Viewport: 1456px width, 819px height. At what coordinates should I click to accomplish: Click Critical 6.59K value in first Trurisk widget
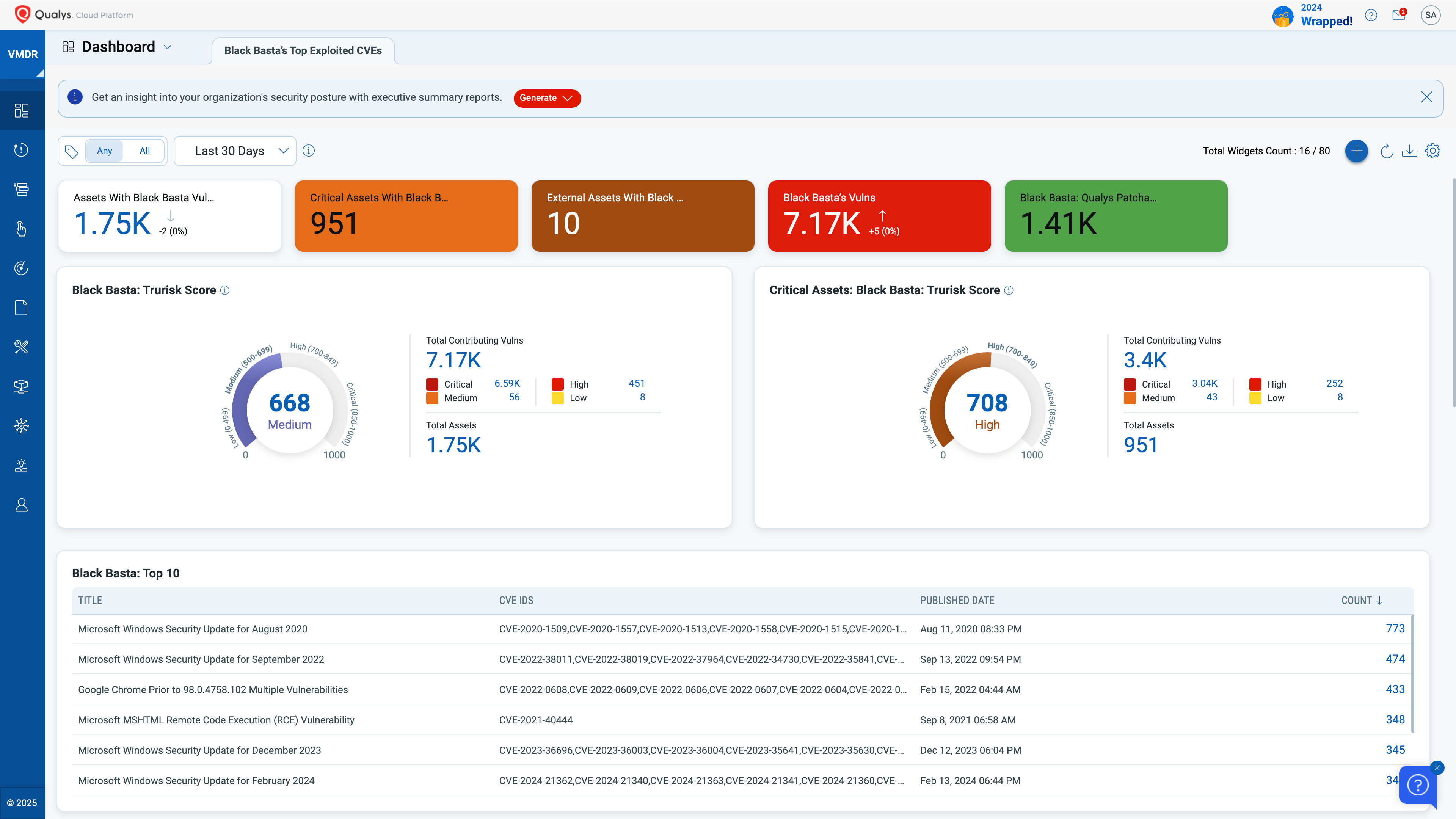pos(507,383)
